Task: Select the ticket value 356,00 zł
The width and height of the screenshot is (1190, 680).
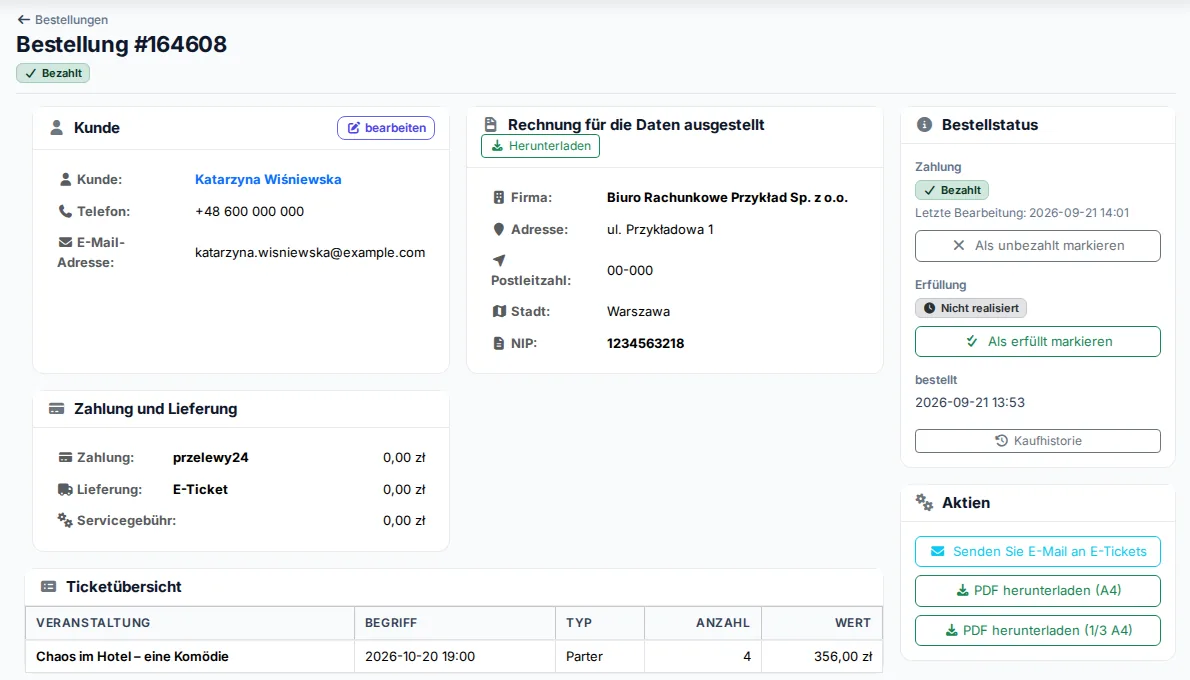Action: [843, 656]
